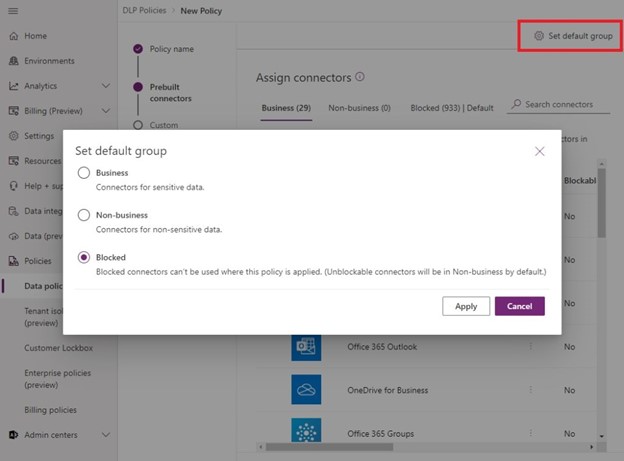
Task: Click the Environments sidebar icon
Action: (13, 61)
